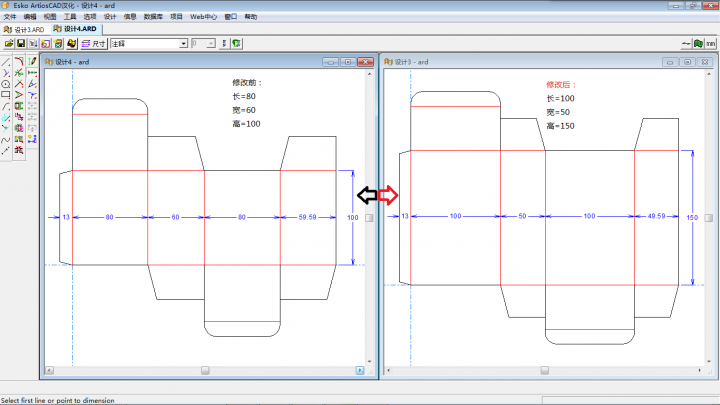Screen dimensions: 720x405
Task: Click right scroll arrow in left window
Action: click(360, 370)
